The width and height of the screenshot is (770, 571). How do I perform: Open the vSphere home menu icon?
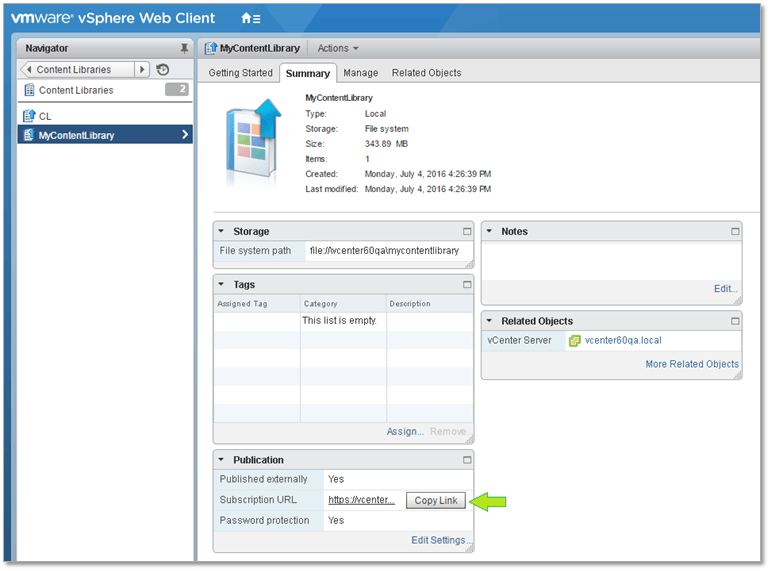pos(250,19)
